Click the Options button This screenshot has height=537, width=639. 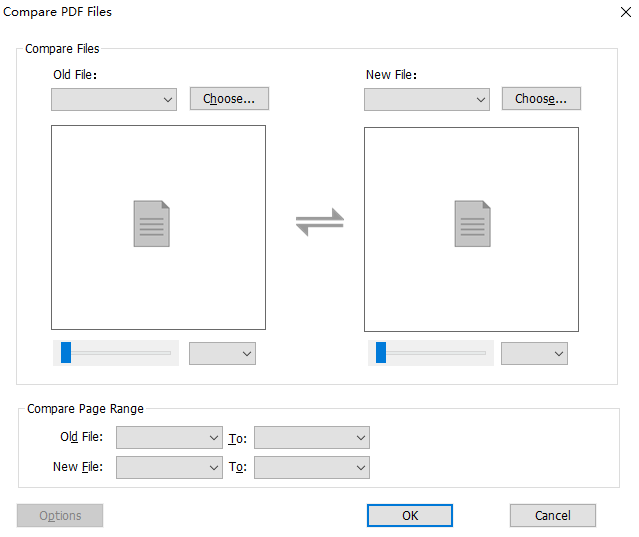60,516
